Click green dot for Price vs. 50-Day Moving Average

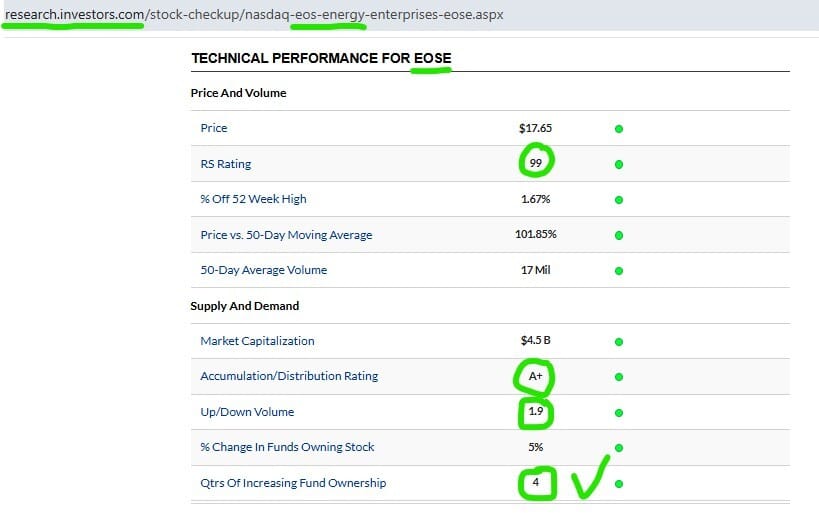pos(619,236)
